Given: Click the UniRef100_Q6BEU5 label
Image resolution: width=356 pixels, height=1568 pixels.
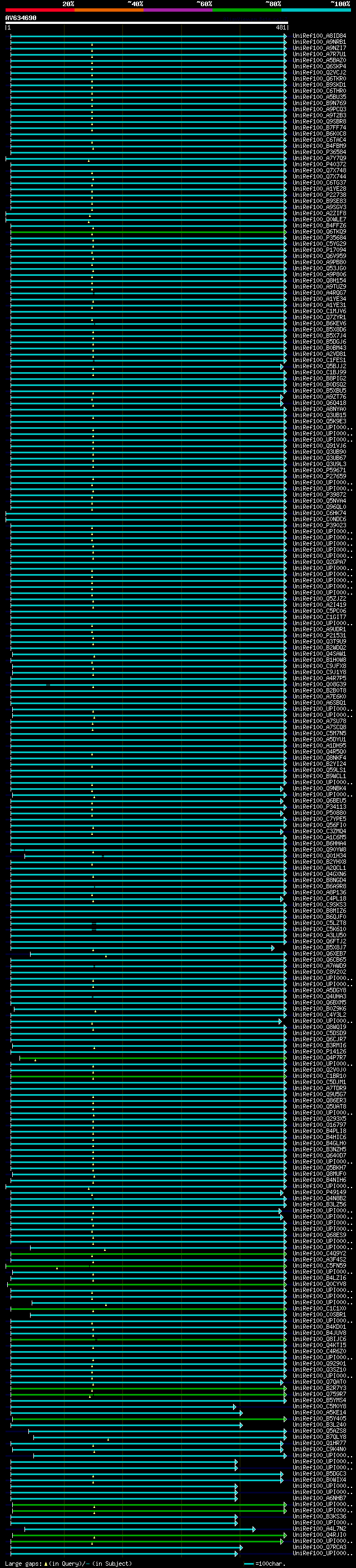Looking at the screenshot, I should [319, 800].
